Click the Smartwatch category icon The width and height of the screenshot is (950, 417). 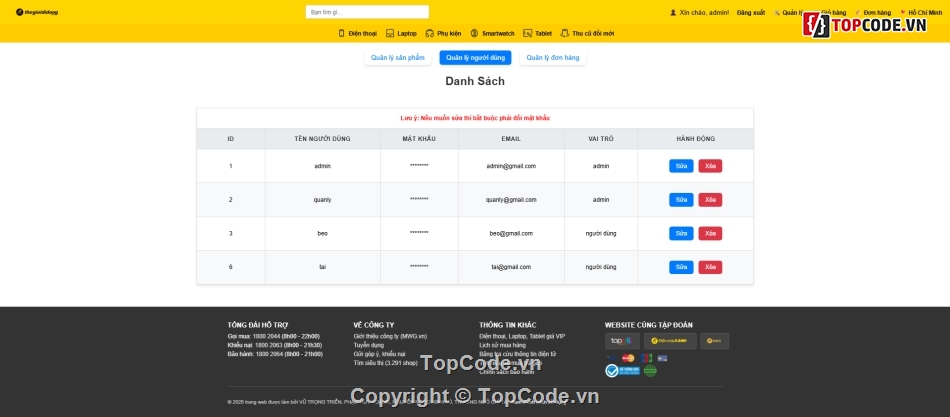pos(474,33)
